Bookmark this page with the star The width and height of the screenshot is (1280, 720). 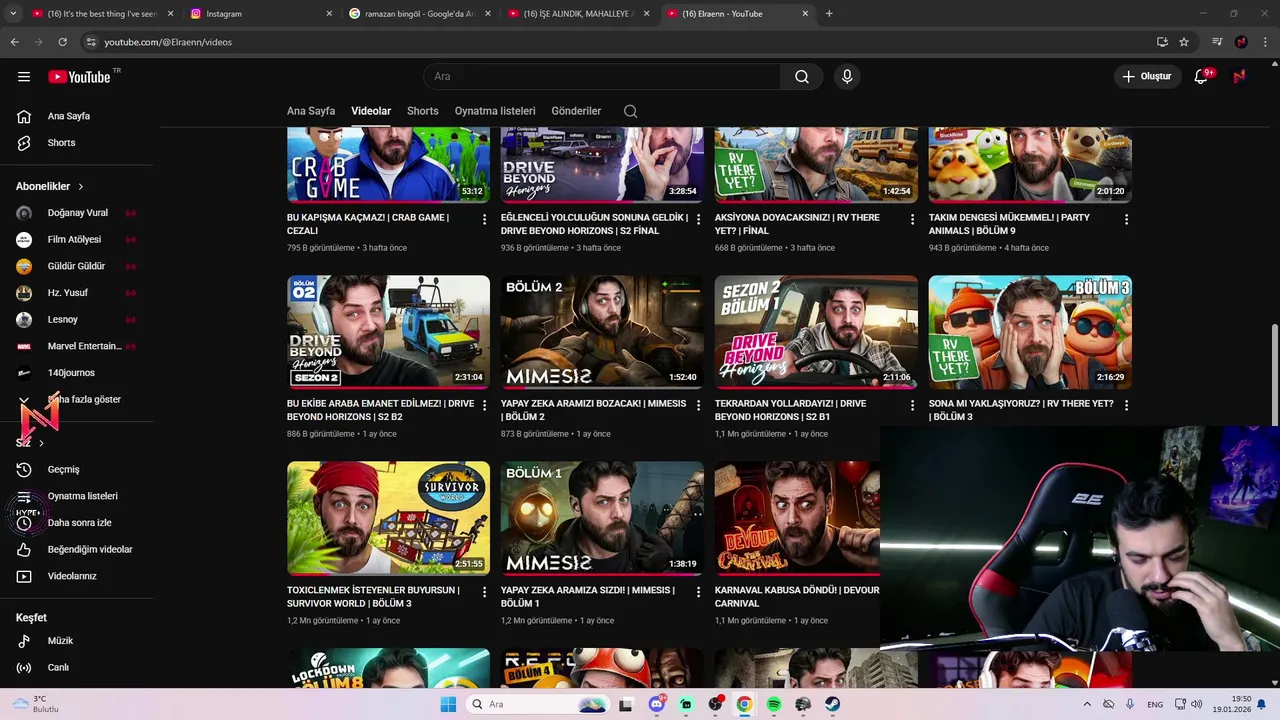click(x=1184, y=42)
